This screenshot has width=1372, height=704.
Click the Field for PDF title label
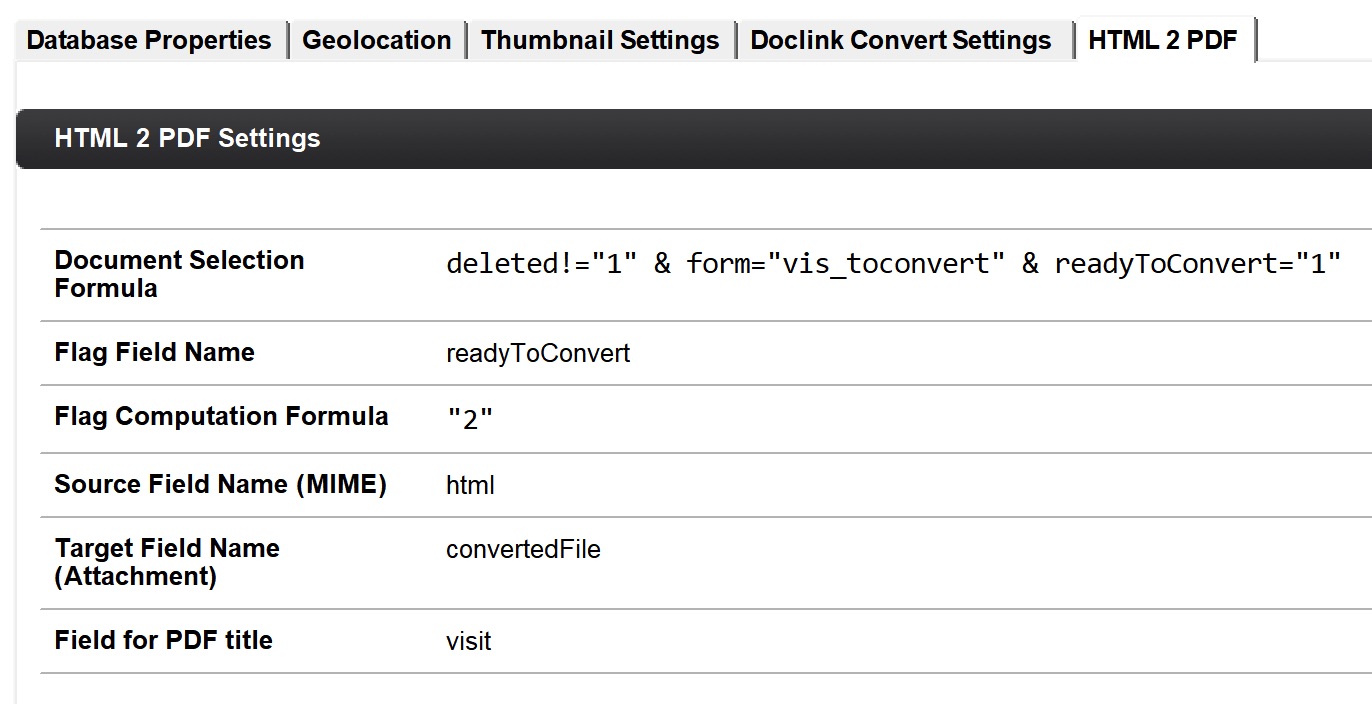point(164,640)
